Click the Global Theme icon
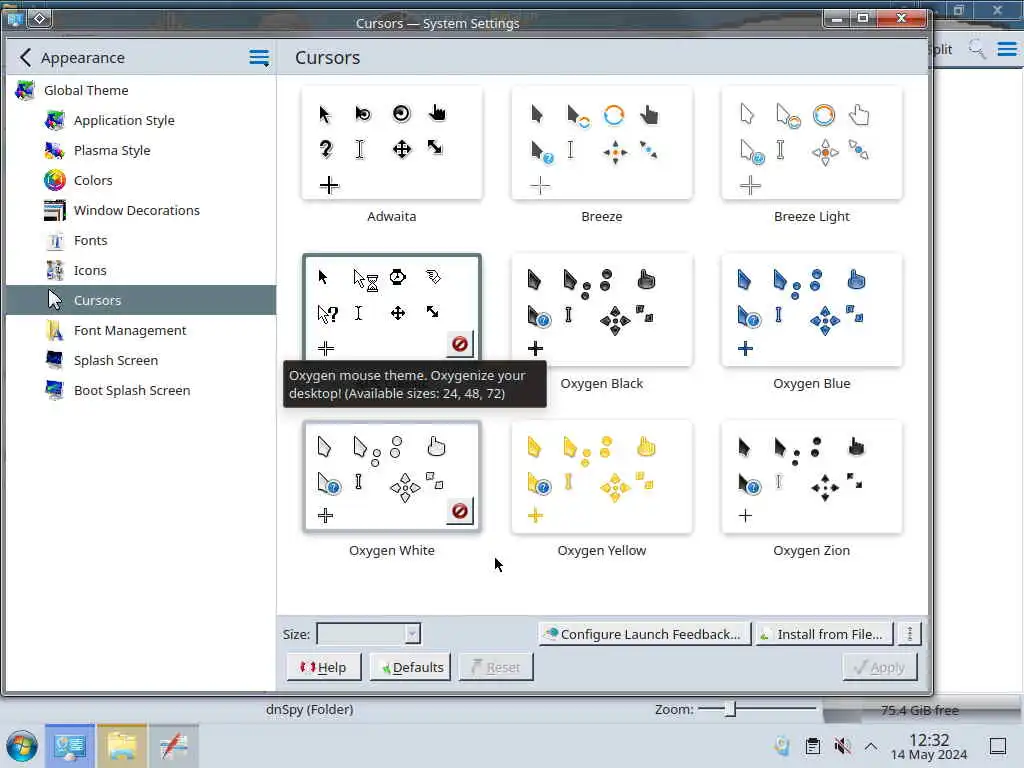The height and width of the screenshot is (768, 1024). click(x=25, y=90)
